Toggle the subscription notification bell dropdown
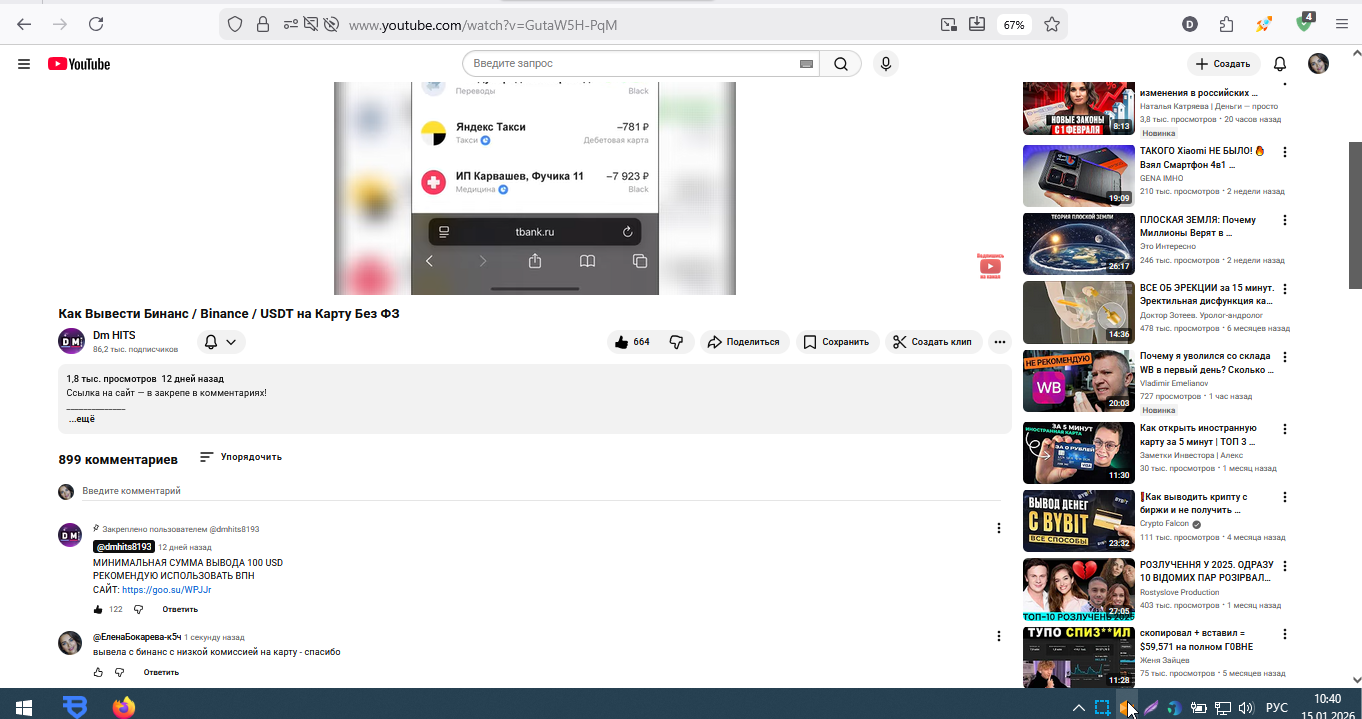 pos(220,342)
